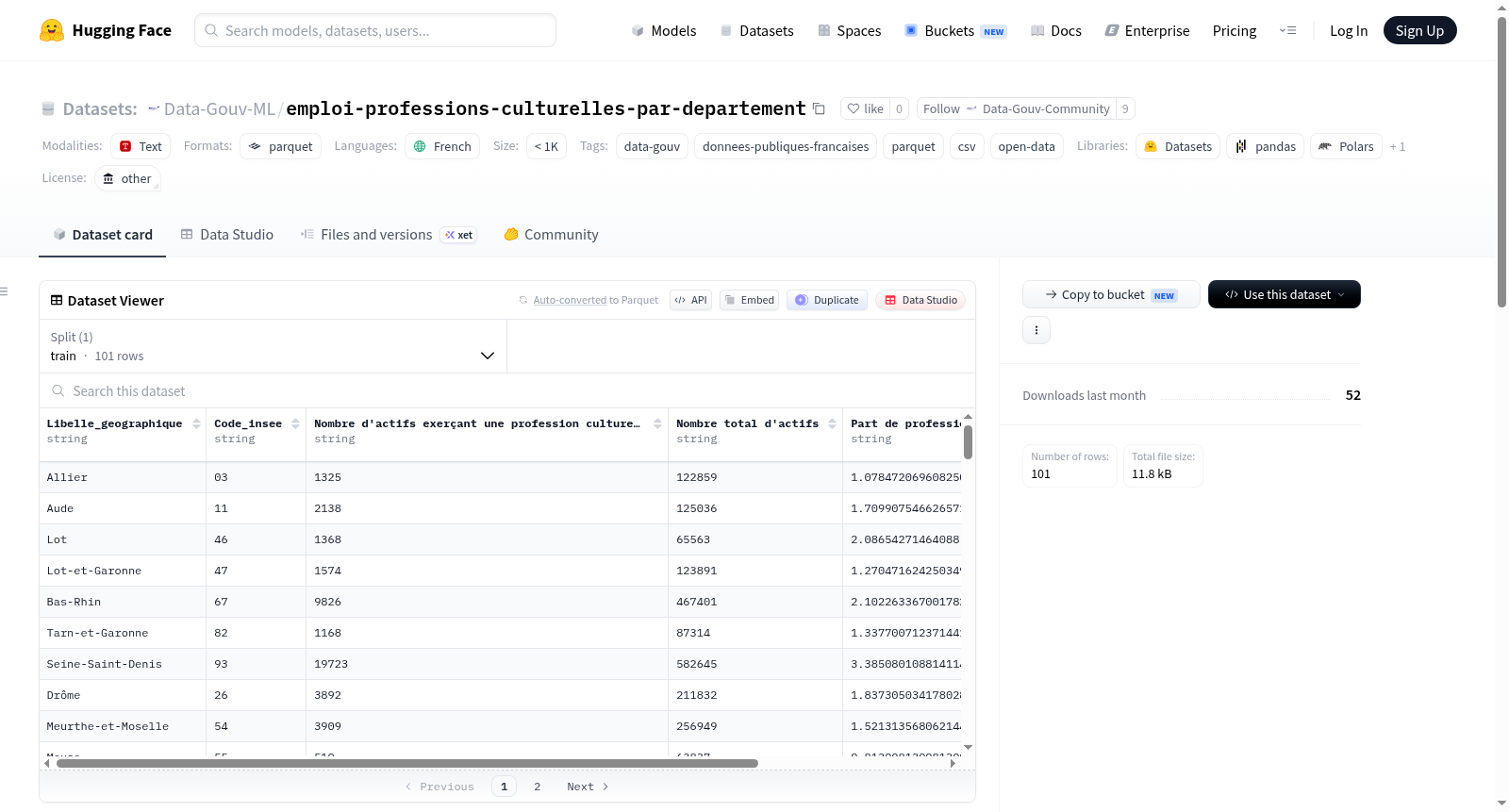Click the Duplicate button
The width and height of the screenshot is (1509, 812).
(x=827, y=300)
